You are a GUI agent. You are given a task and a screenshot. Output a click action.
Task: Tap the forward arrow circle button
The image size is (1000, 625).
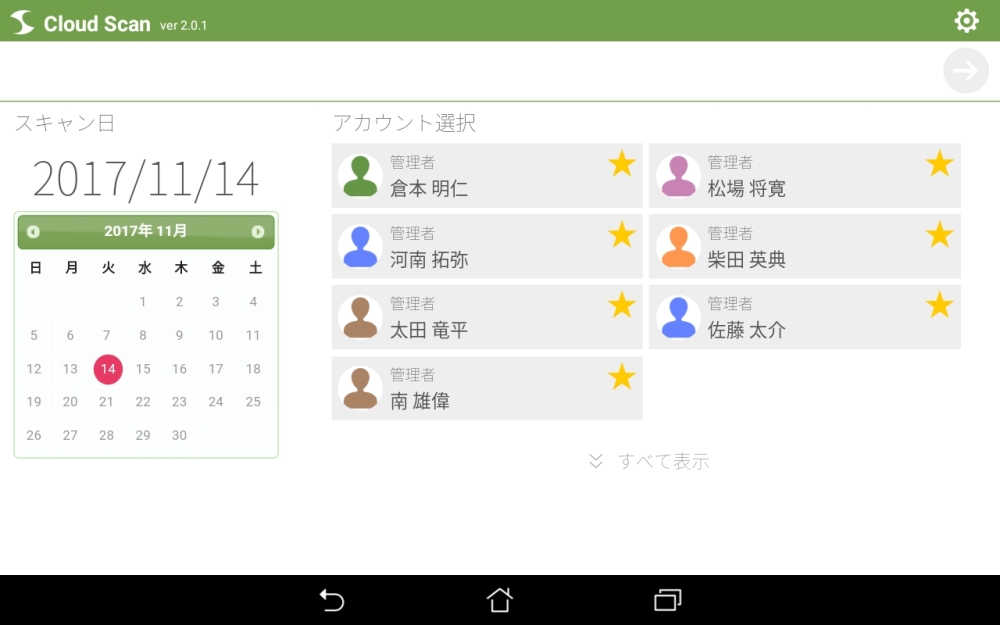pos(966,70)
